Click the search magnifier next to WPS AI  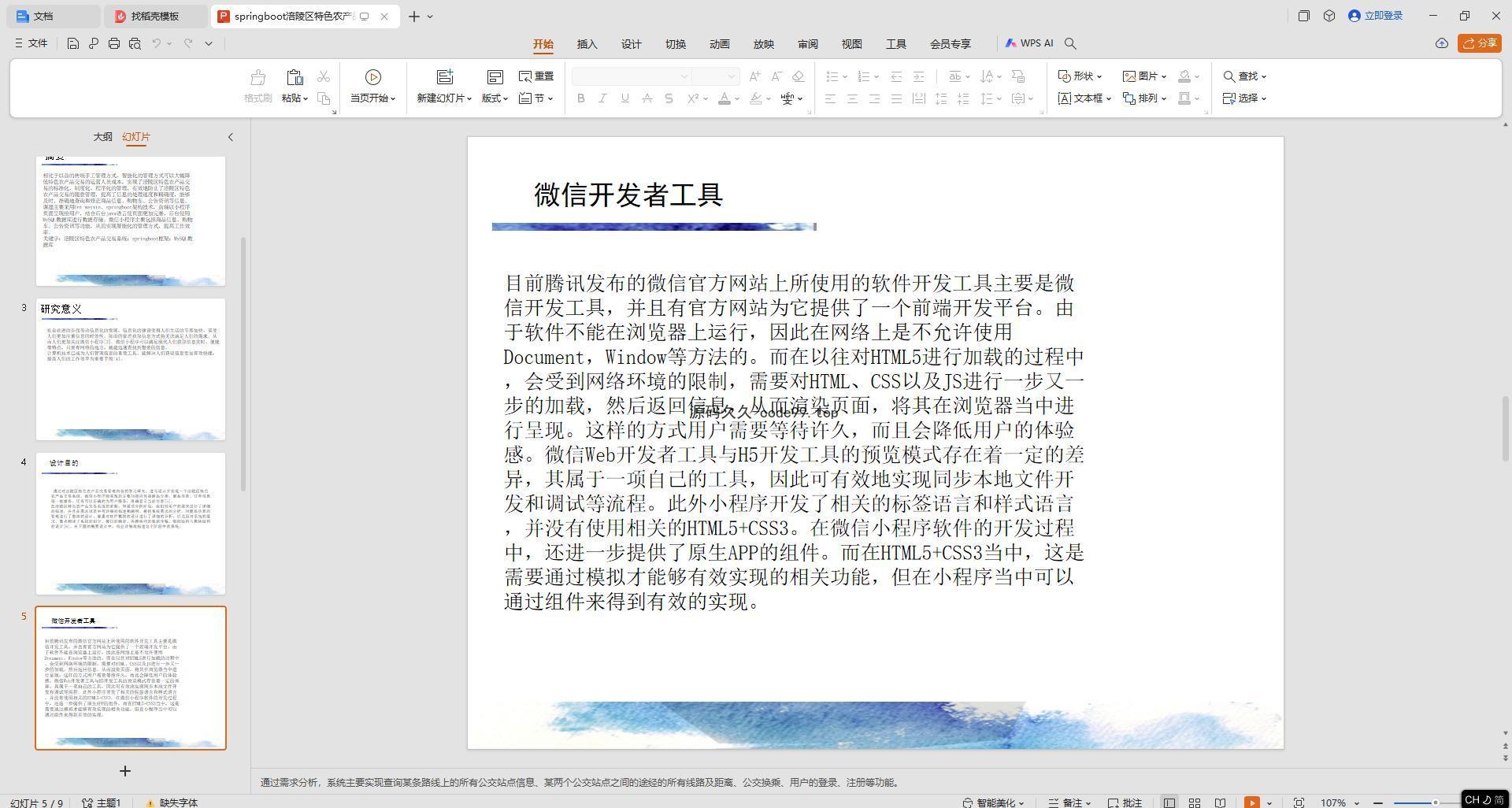1070,43
